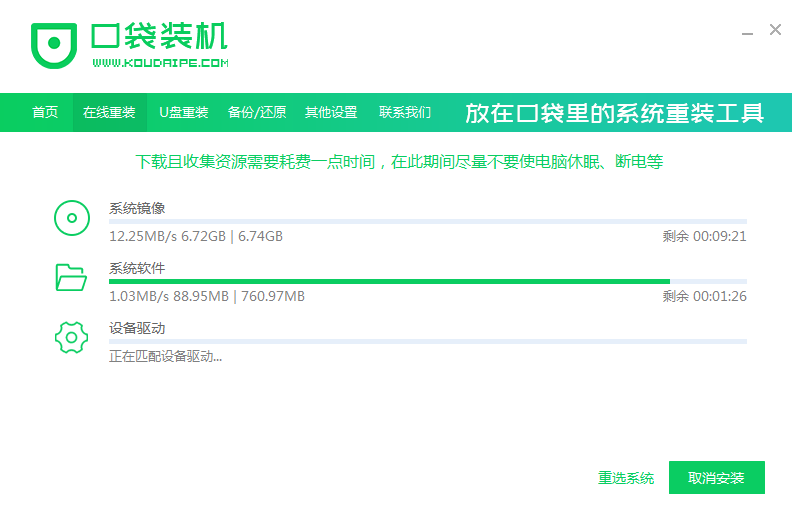Open the 备份/还原 tab
792x505 pixels.
click(257, 112)
